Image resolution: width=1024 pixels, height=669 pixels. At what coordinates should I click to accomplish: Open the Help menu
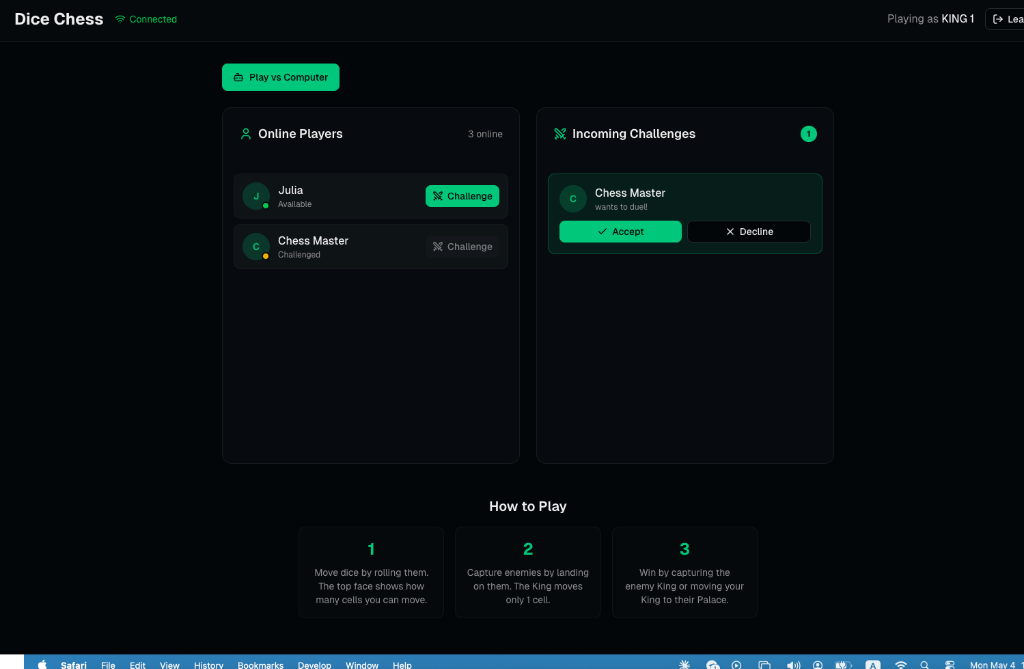point(402,665)
